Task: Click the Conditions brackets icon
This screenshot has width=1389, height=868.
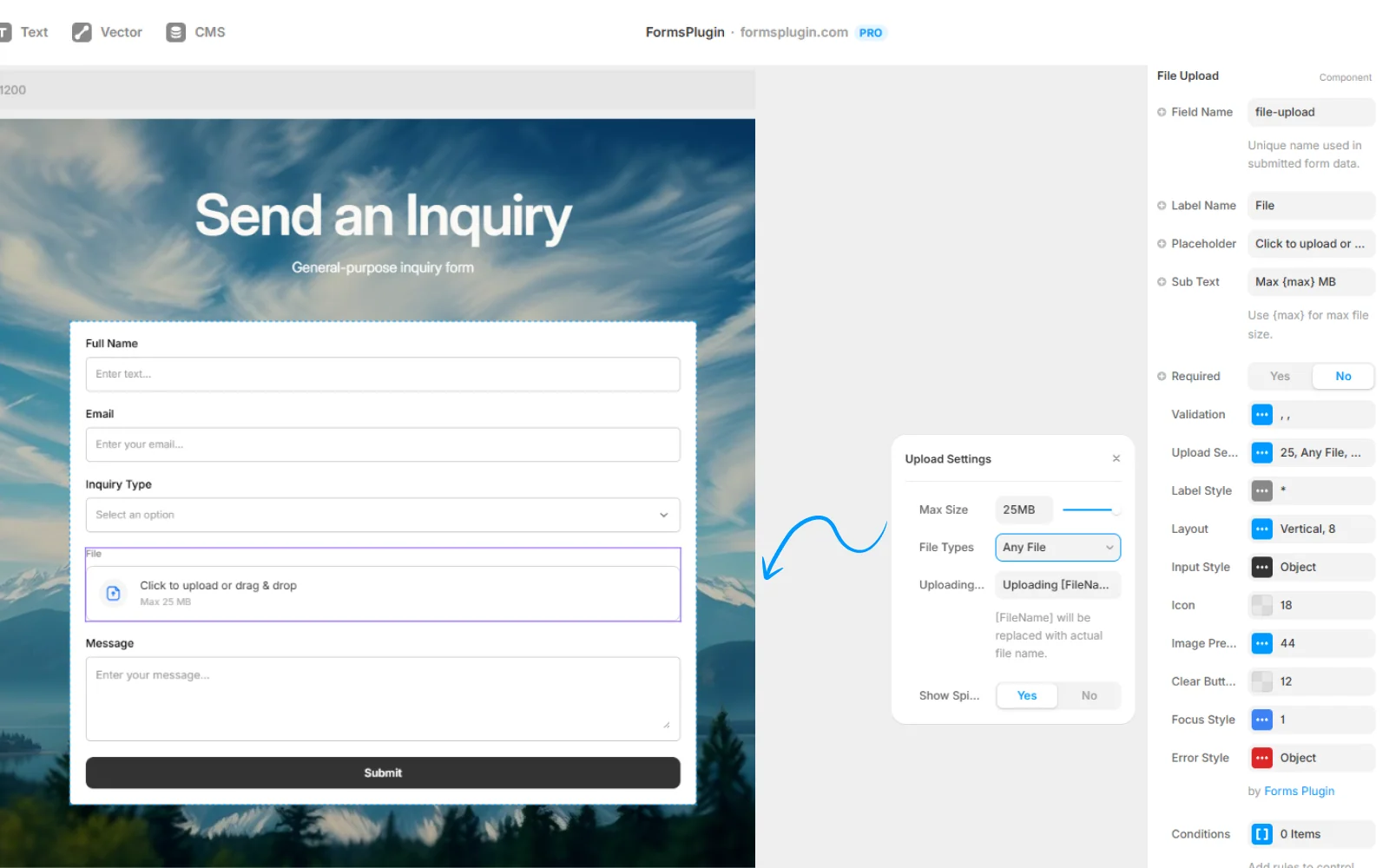Action: click(x=1261, y=835)
